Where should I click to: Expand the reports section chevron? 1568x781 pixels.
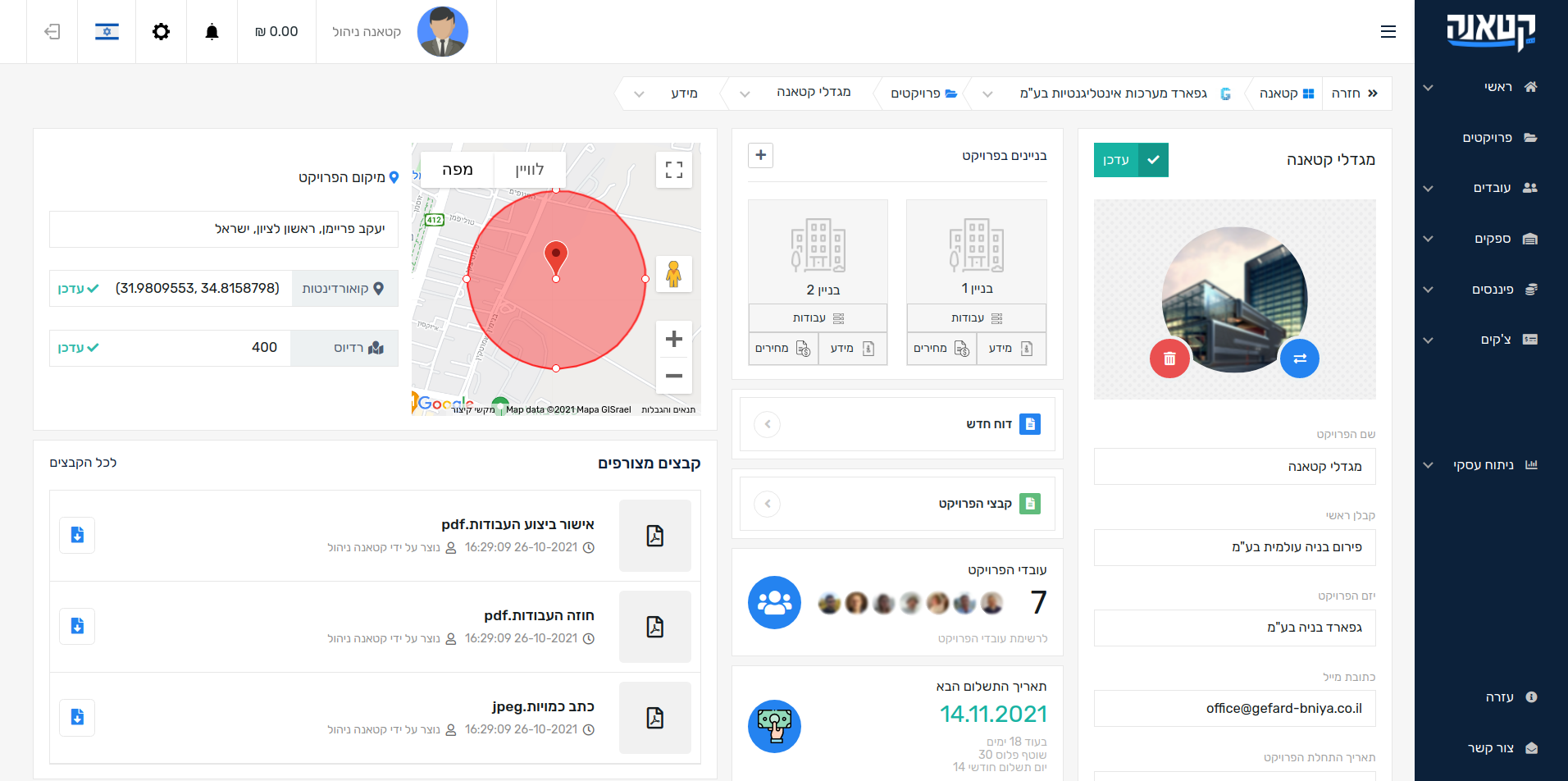point(768,424)
